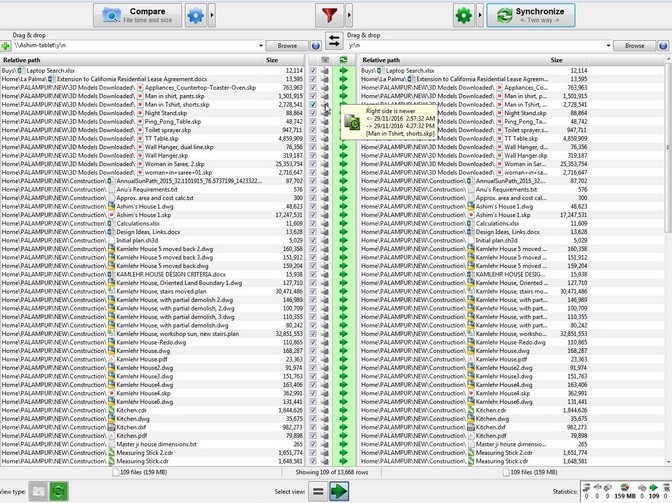Sort right list by Size header

(x=568, y=60)
